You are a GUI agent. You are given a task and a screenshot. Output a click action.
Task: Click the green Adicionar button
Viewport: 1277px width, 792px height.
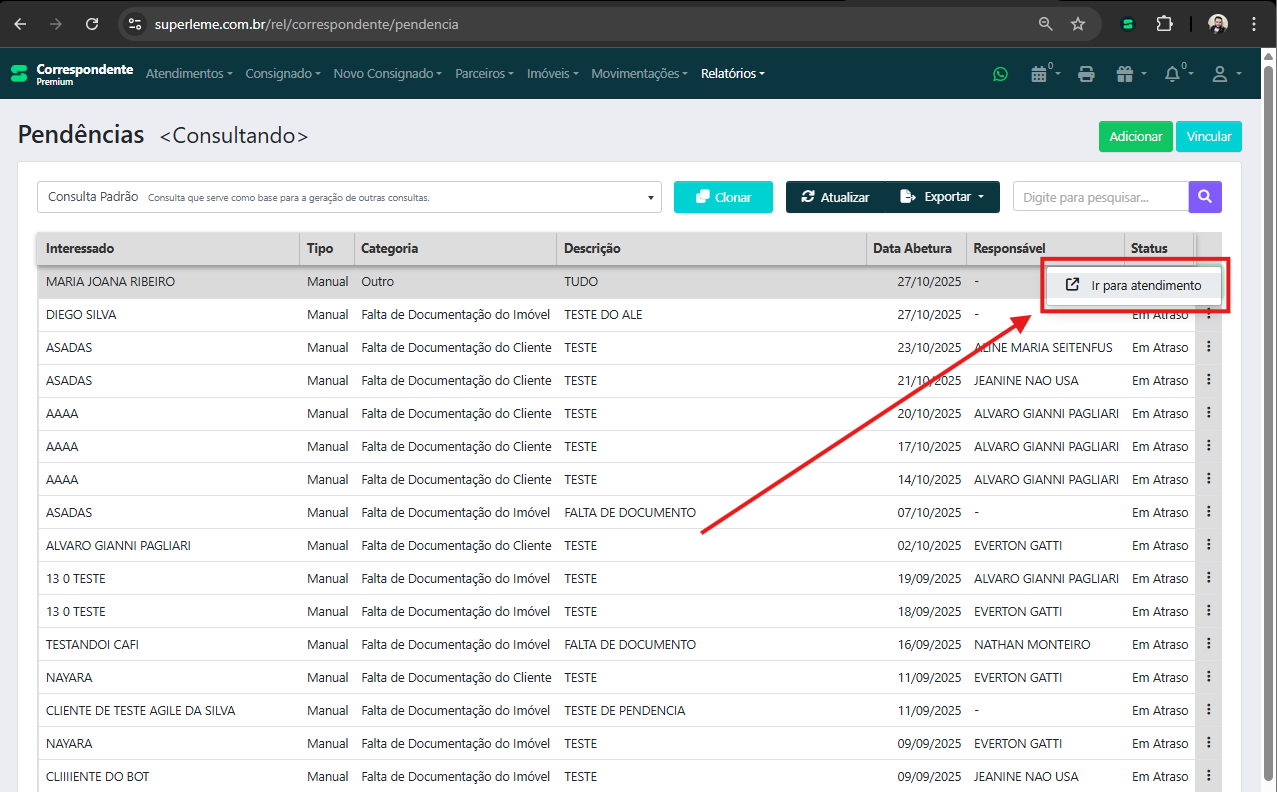[1135, 137]
